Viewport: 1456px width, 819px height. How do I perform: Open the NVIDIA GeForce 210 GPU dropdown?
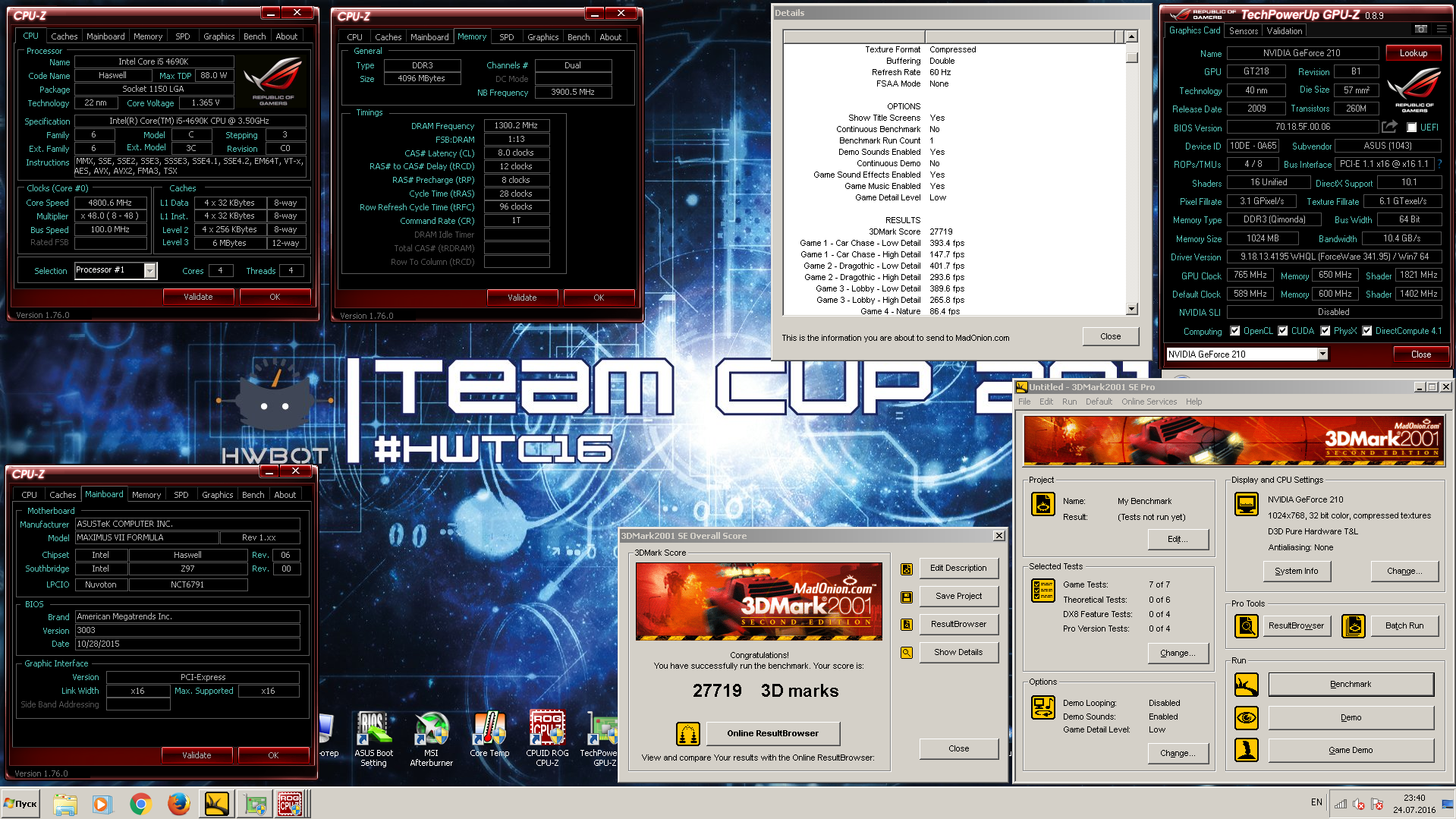coord(1322,354)
